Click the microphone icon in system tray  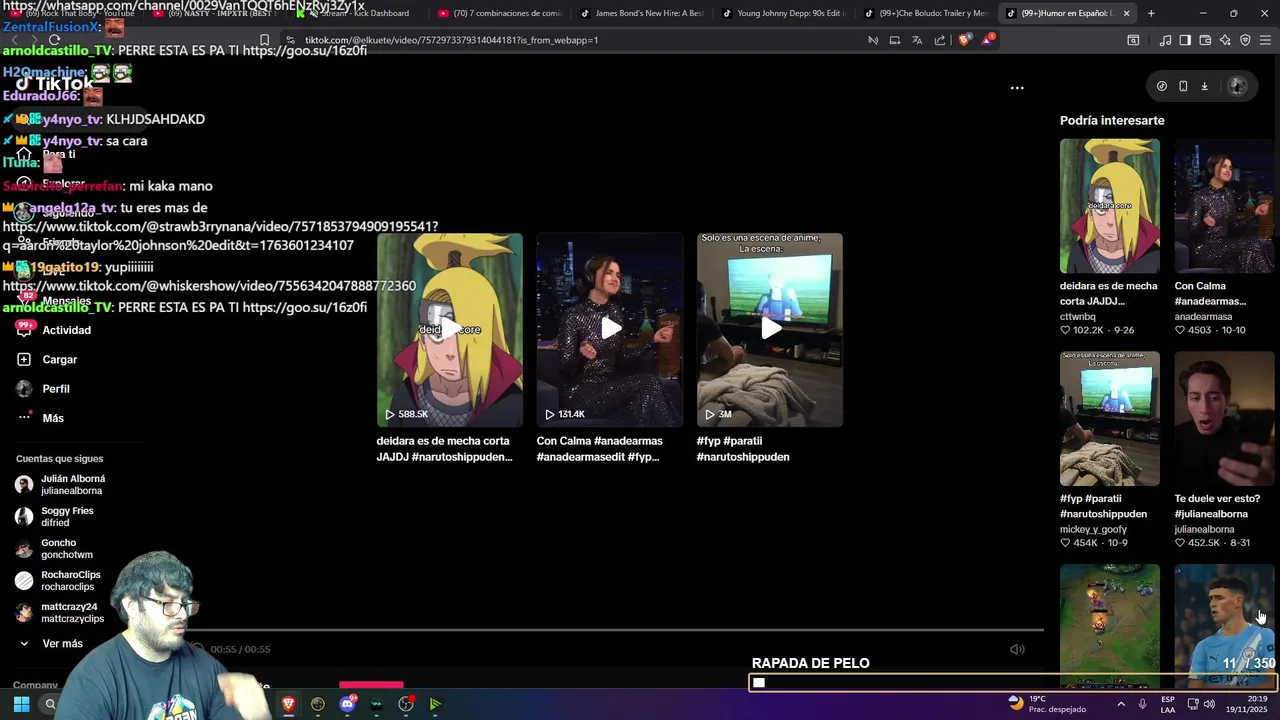pyautogui.click(x=1142, y=704)
